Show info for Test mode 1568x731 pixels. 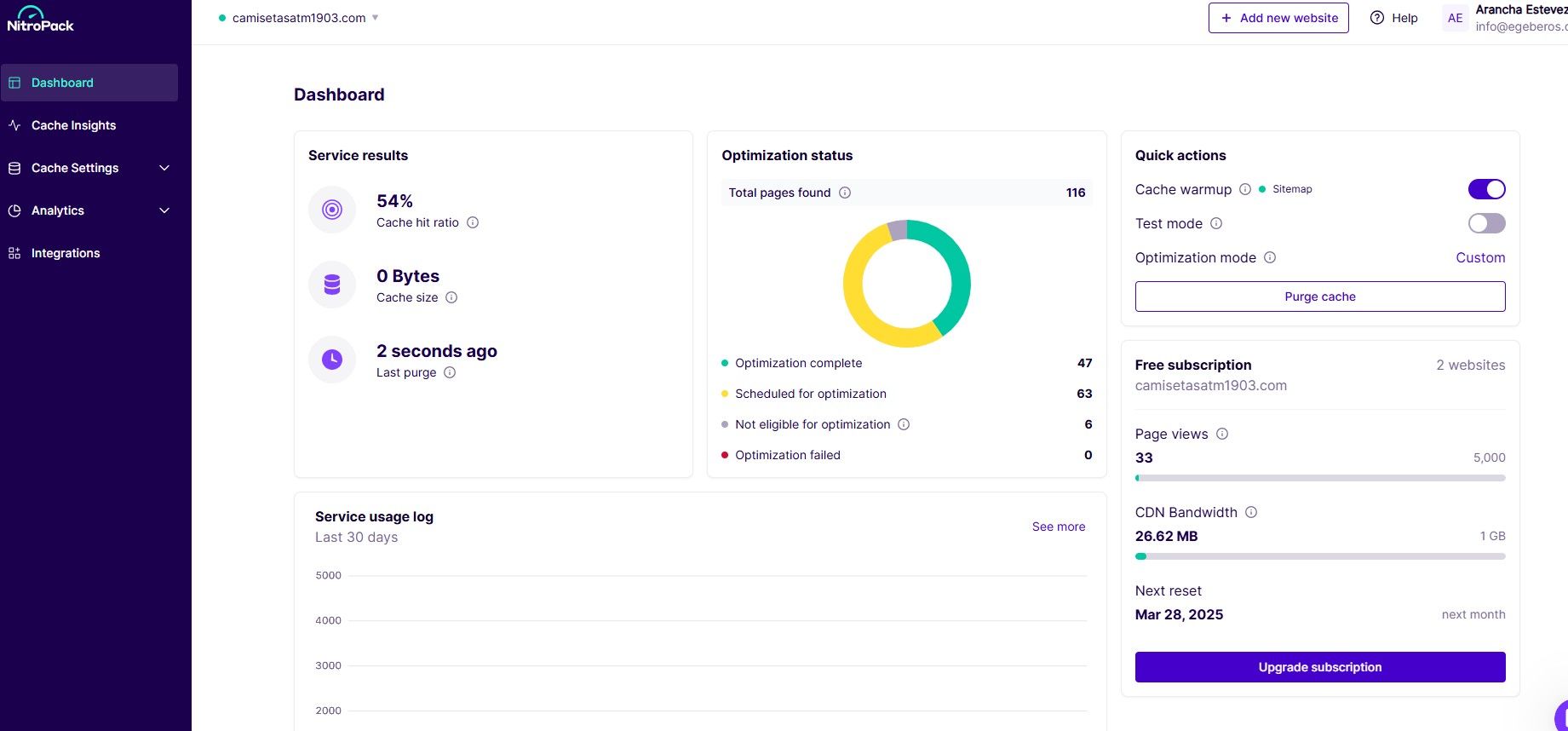1216,223
